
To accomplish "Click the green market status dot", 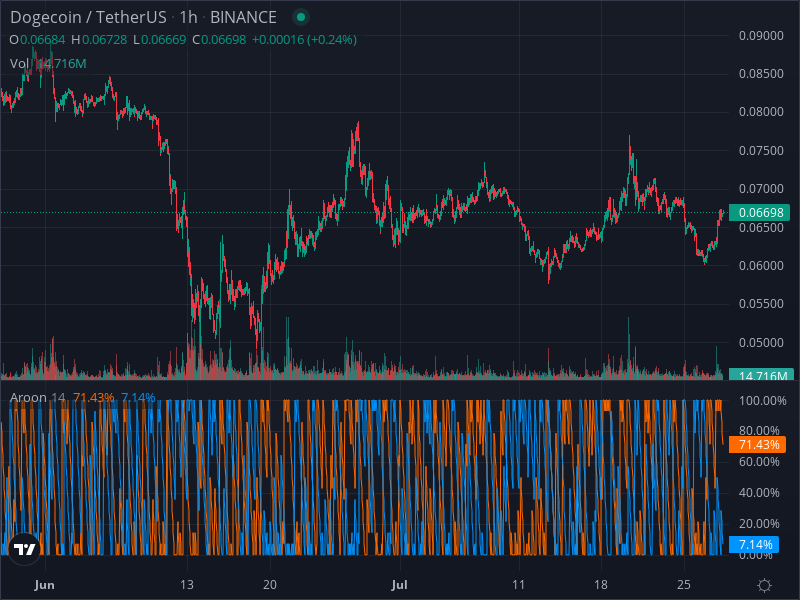I will [301, 17].
